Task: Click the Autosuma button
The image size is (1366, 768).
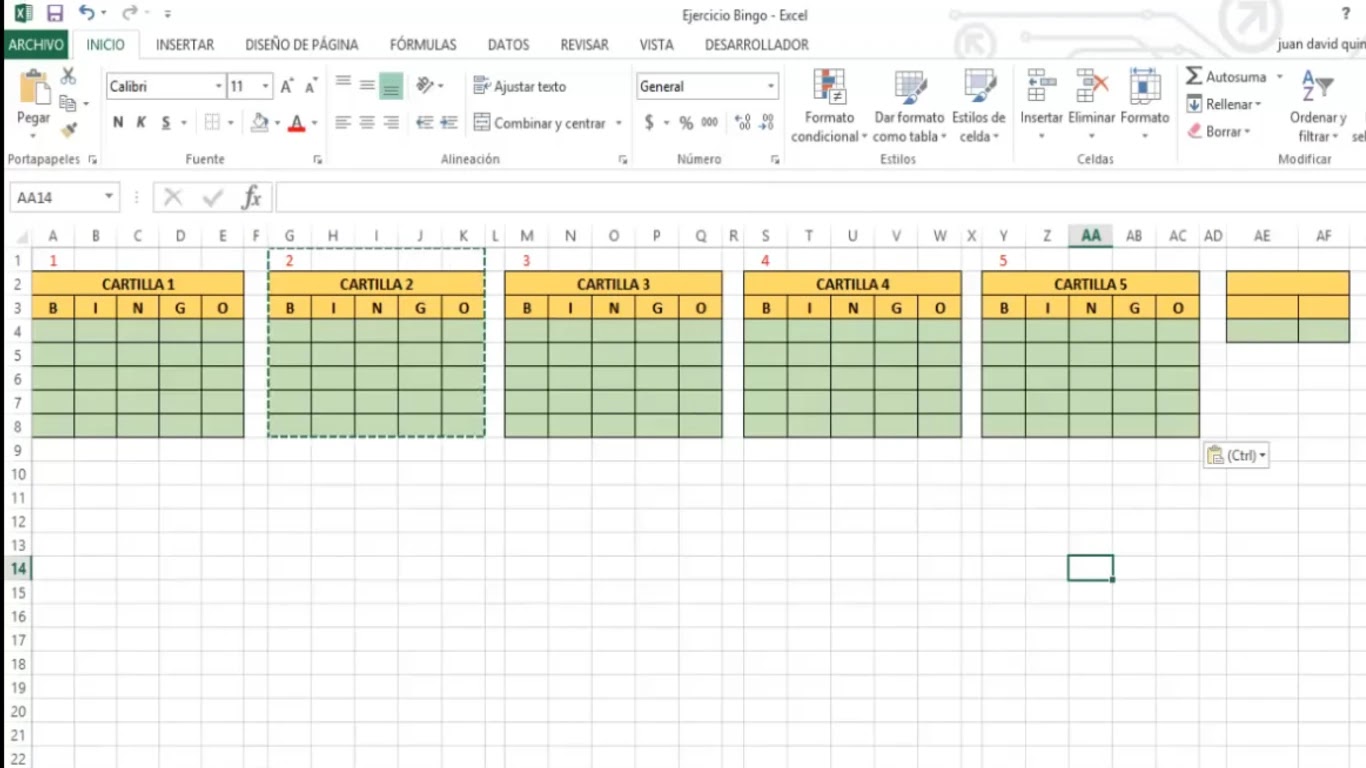Action: click(1226, 77)
